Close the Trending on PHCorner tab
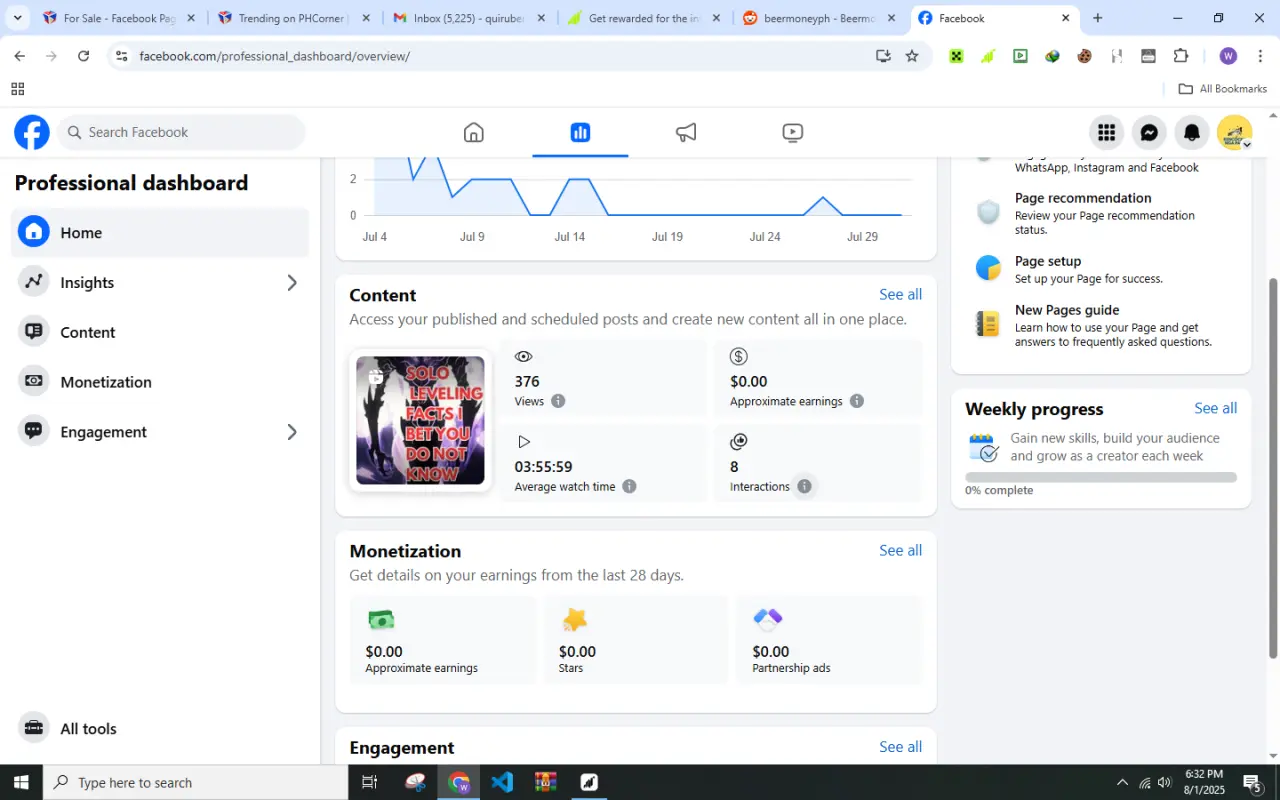1280x800 pixels. [366, 18]
